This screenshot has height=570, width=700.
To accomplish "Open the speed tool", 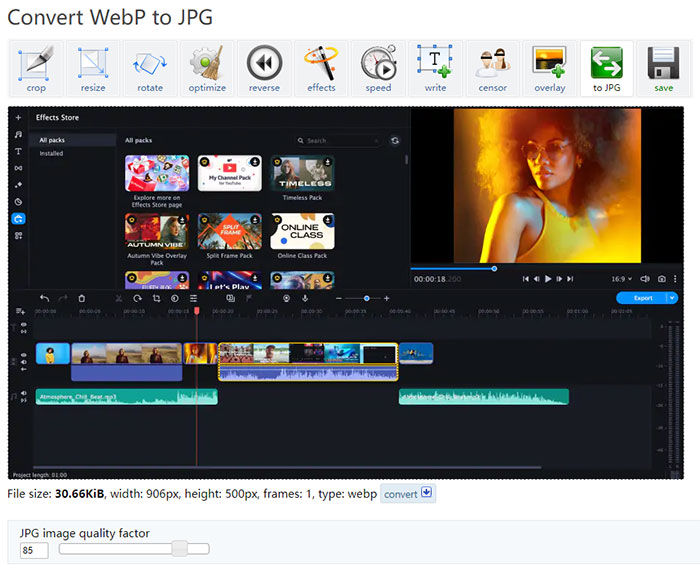I will tap(379, 68).
